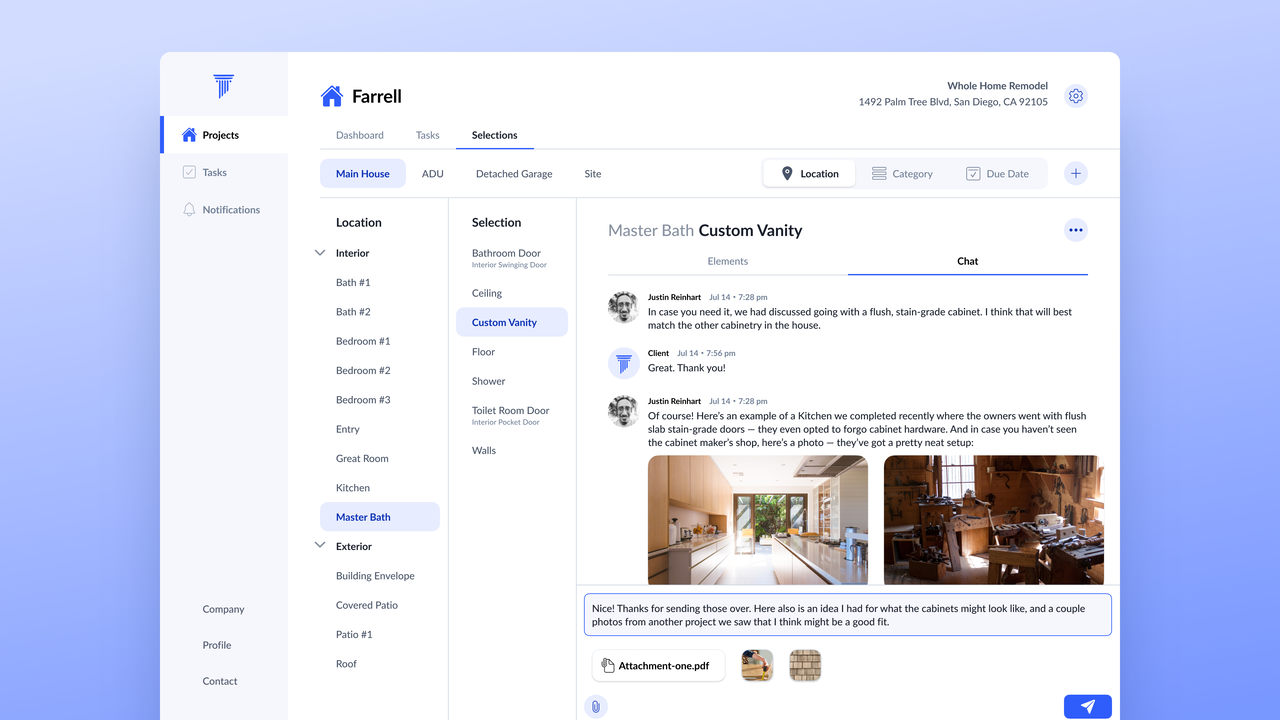
Task: Select the Location grouping option
Action: coord(809,174)
